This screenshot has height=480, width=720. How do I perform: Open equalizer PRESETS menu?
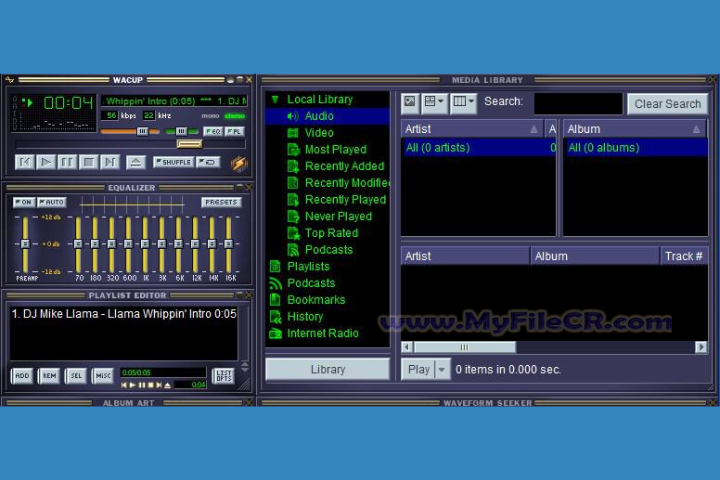pos(221,202)
